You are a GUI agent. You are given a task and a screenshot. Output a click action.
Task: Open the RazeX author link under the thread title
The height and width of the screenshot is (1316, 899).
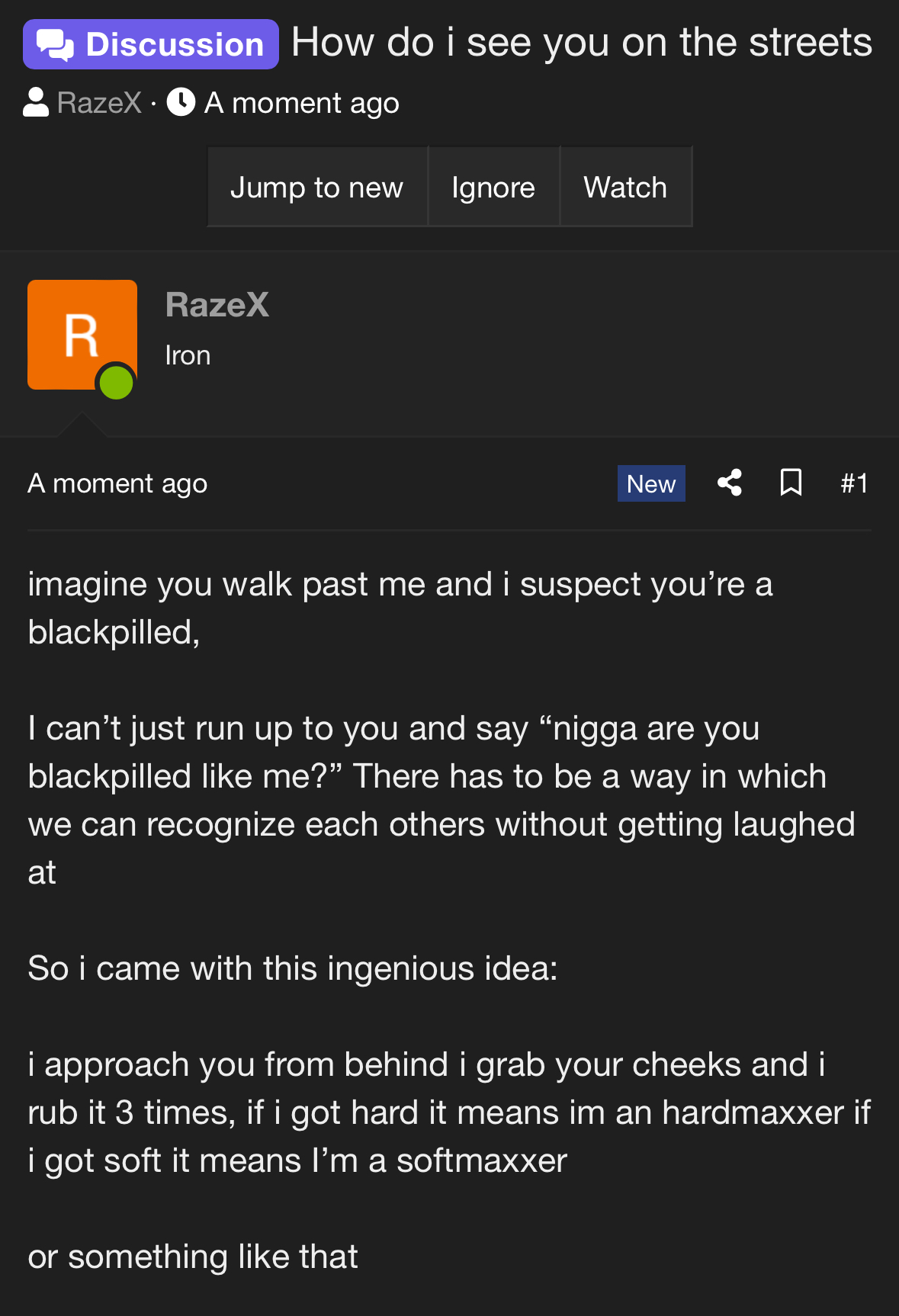point(99,103)
